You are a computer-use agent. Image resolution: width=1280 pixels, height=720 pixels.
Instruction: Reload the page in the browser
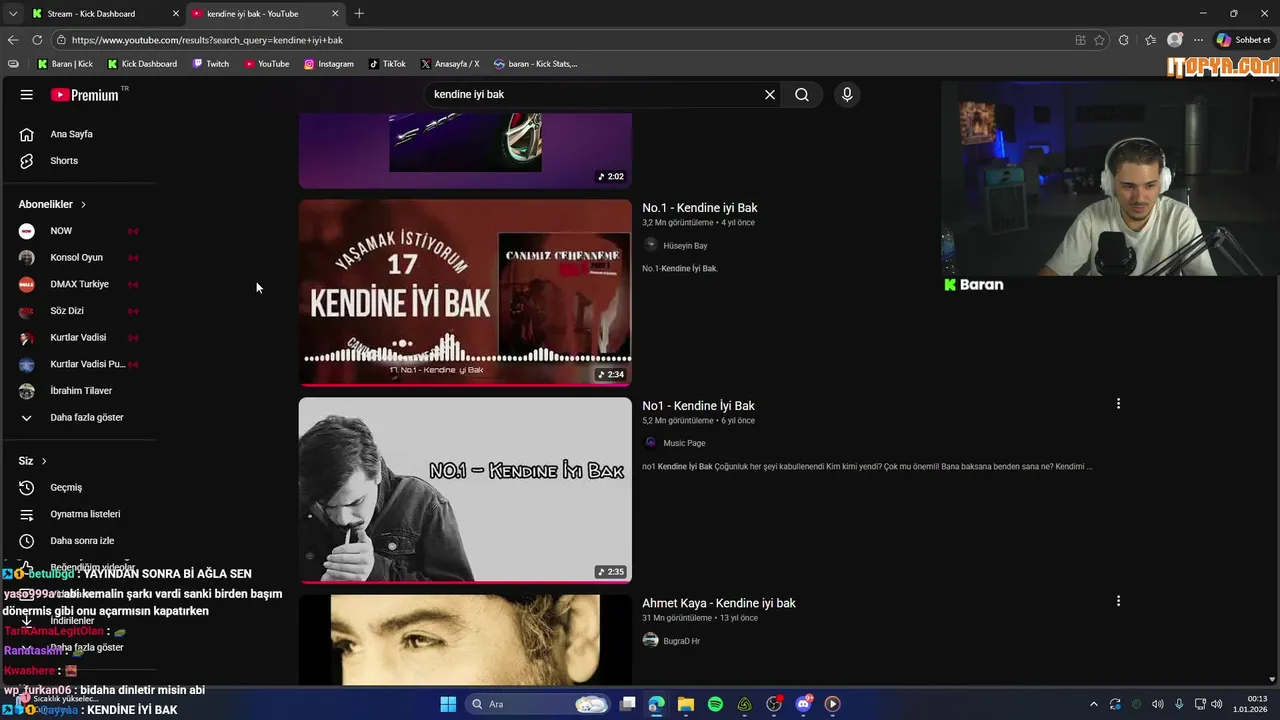pos(37,40)
